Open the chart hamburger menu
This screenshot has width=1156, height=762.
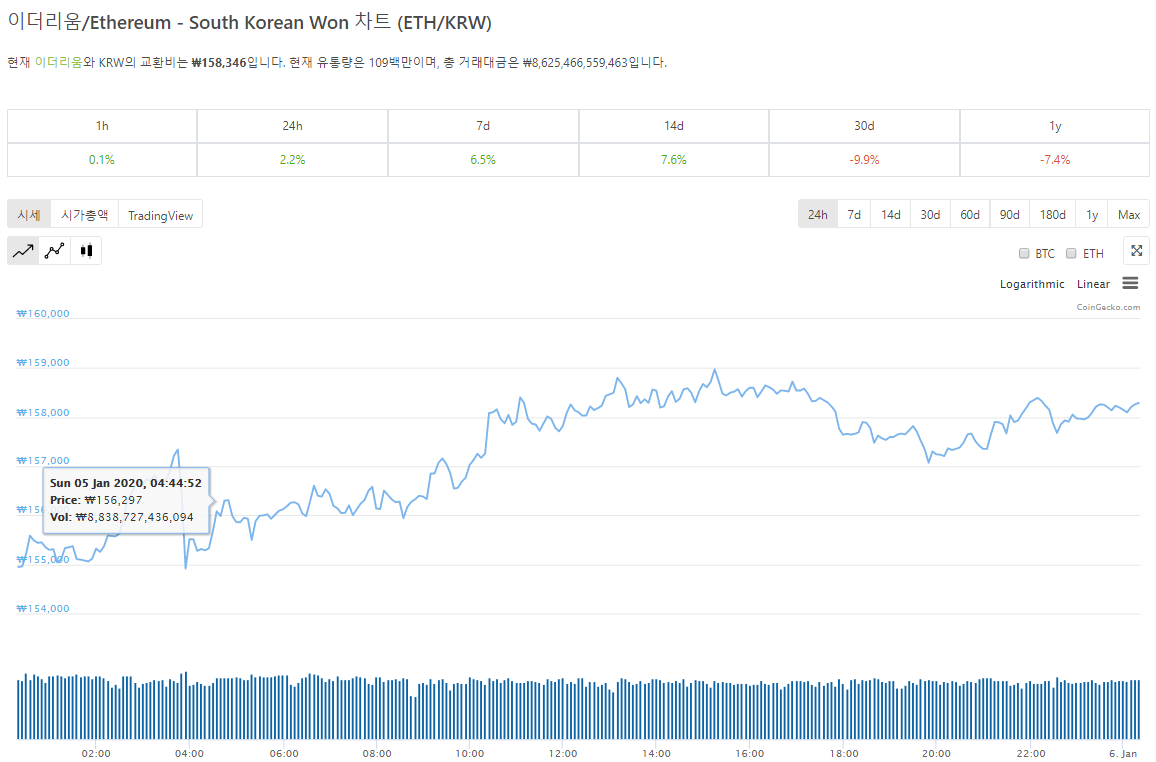pos(1130,284)
